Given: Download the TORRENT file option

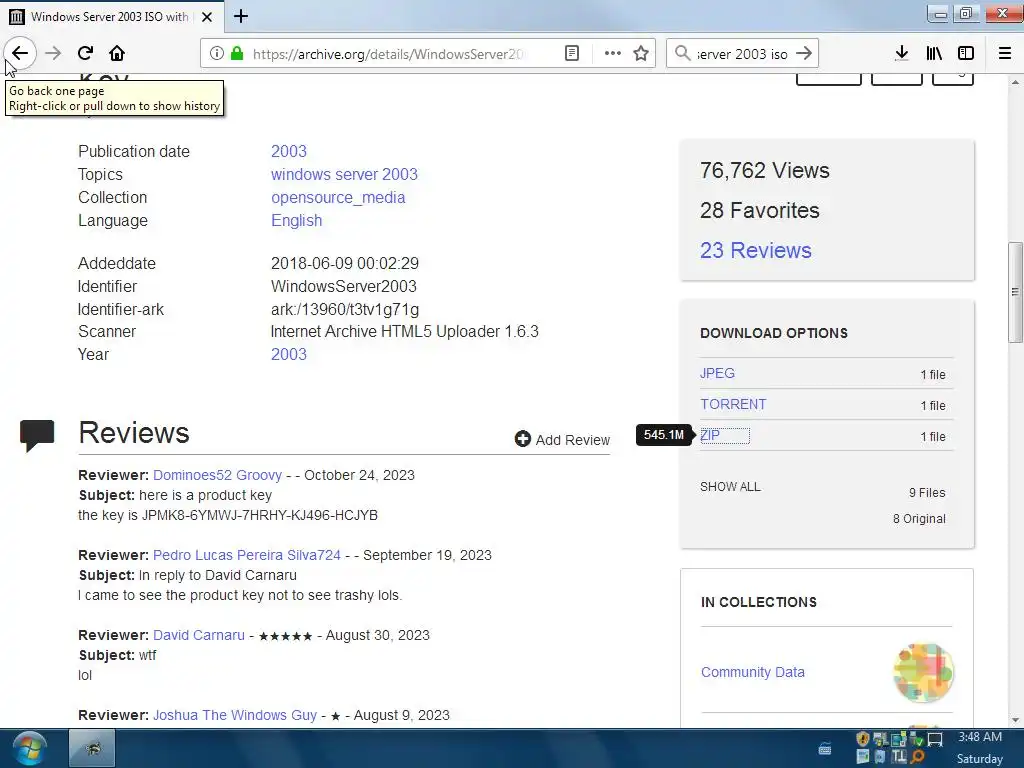Looking at the screenshot, I should (x=733, y=404).
